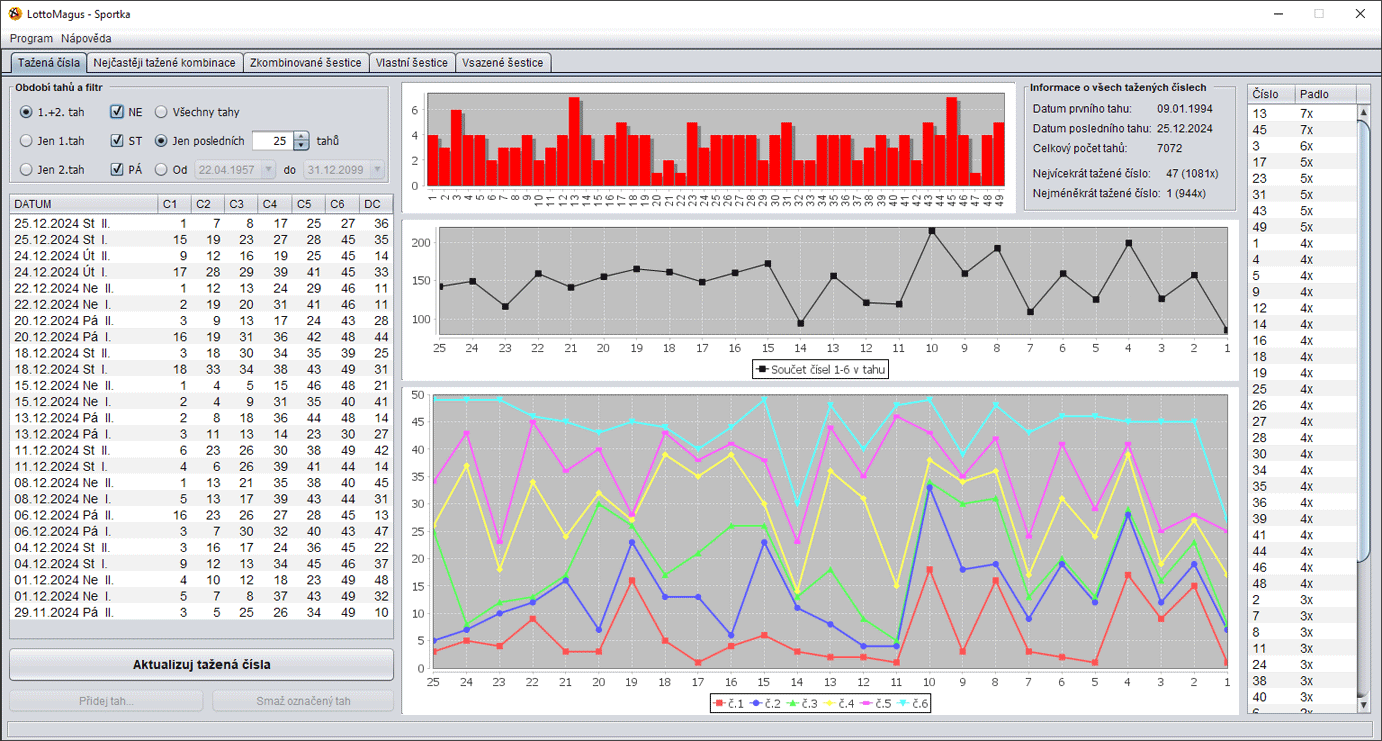Click cyan č.6 legend swatch

[x=903, y=704]
